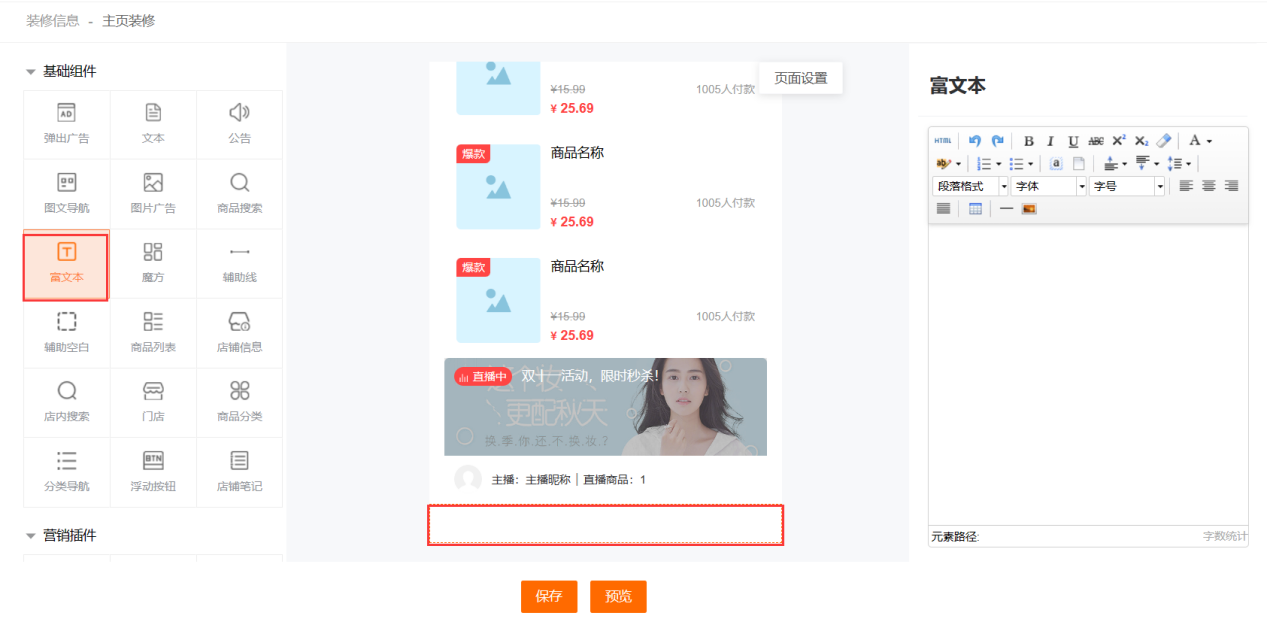
Task: Open the 段落格式 dropdown
Action: (969, 186)
